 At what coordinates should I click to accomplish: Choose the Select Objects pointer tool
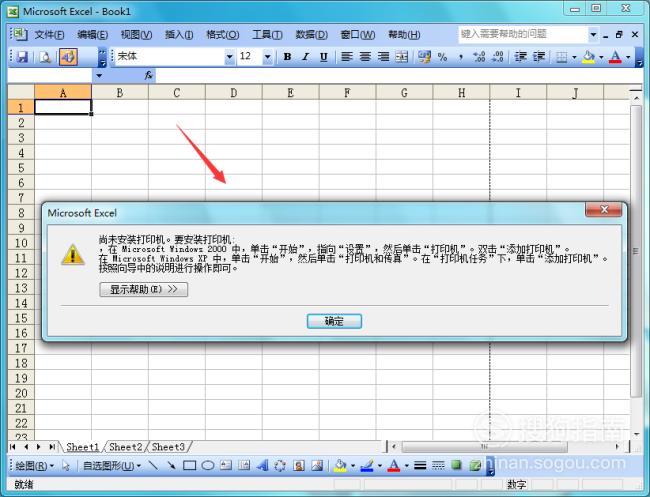click(x=65, y=466)
